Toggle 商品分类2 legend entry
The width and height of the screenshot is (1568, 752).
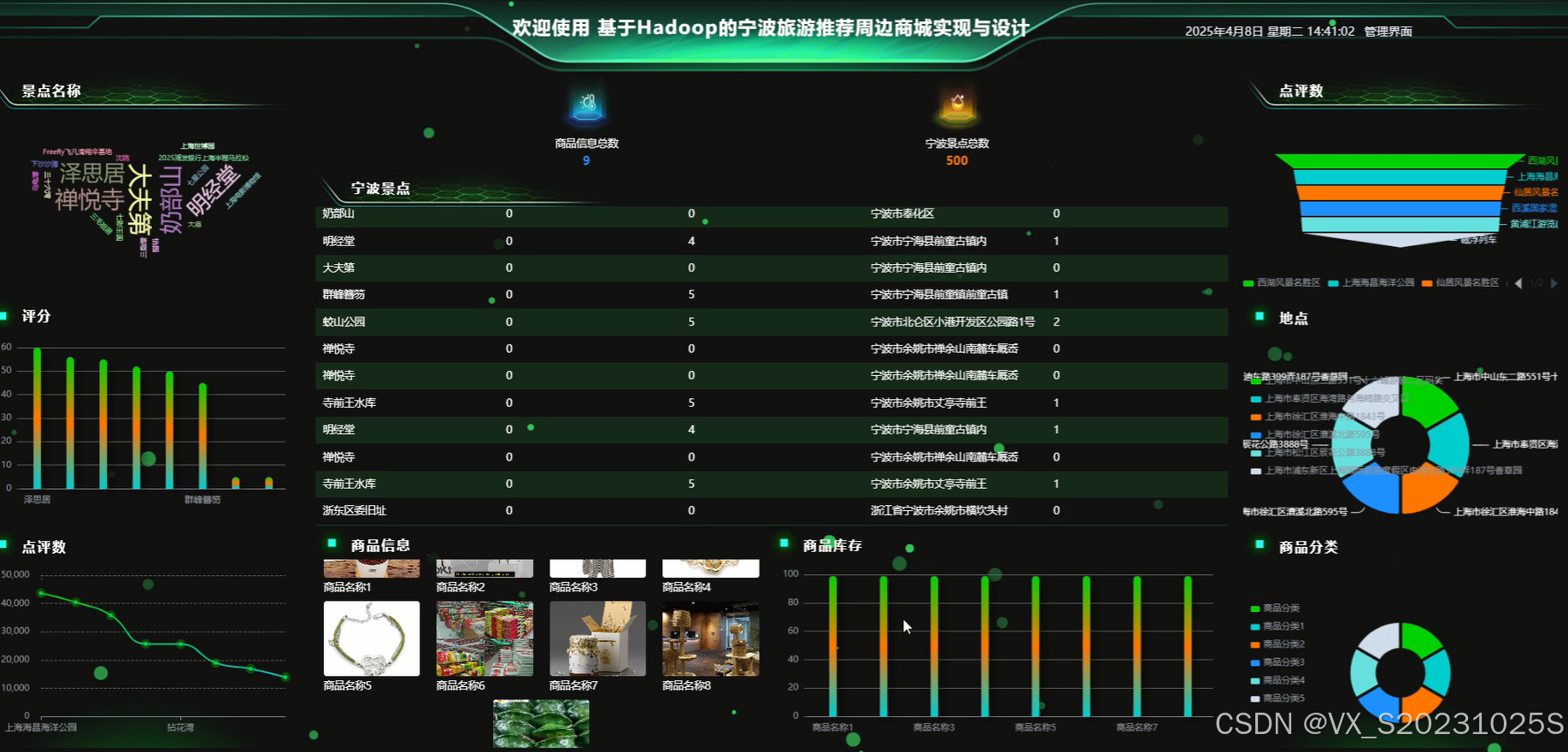[1277, 644]
